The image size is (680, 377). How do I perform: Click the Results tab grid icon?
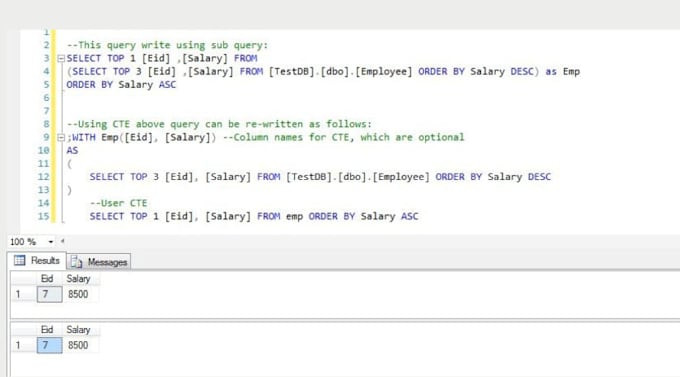point(20,260)
